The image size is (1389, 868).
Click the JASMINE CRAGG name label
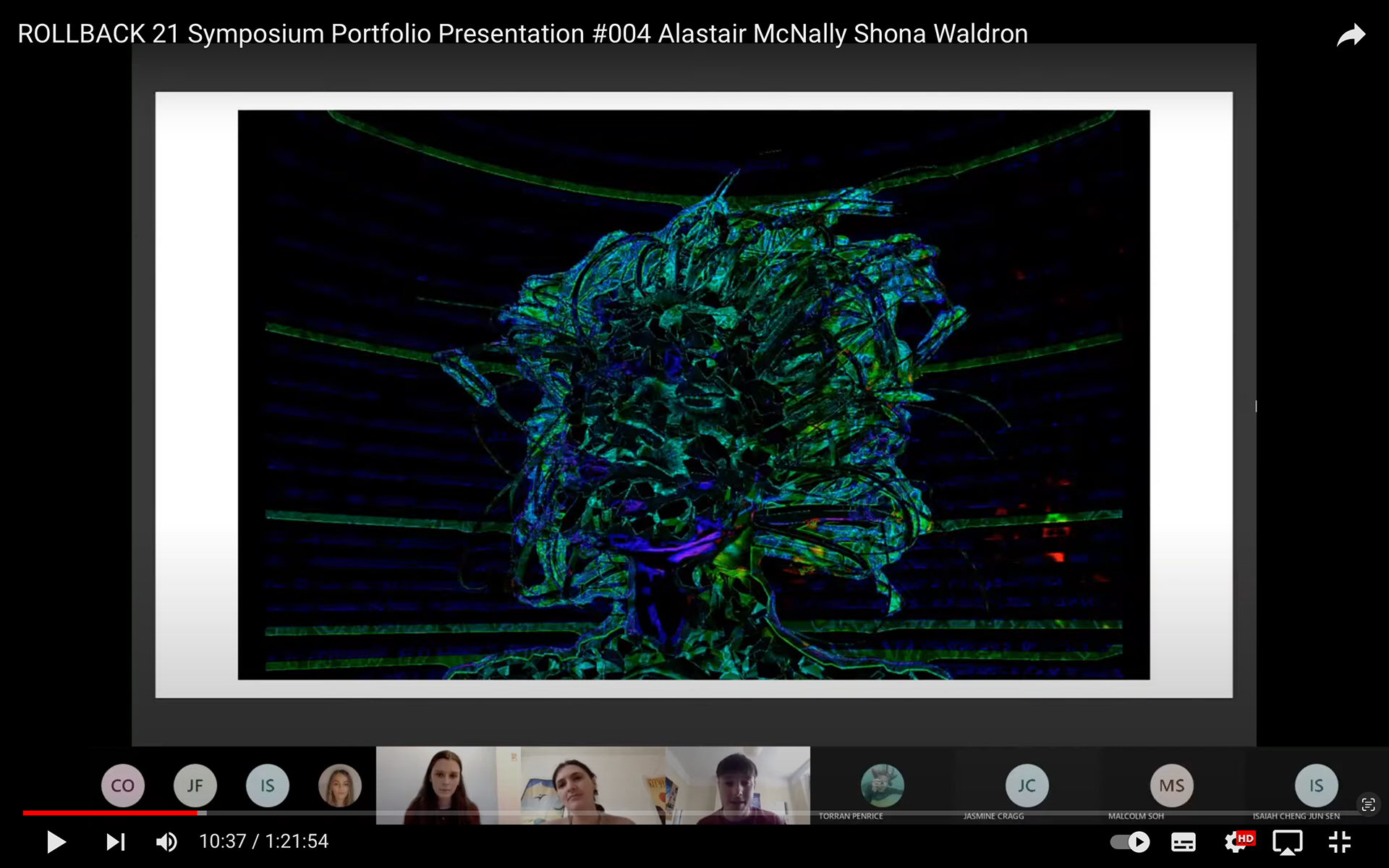(993, 816)
